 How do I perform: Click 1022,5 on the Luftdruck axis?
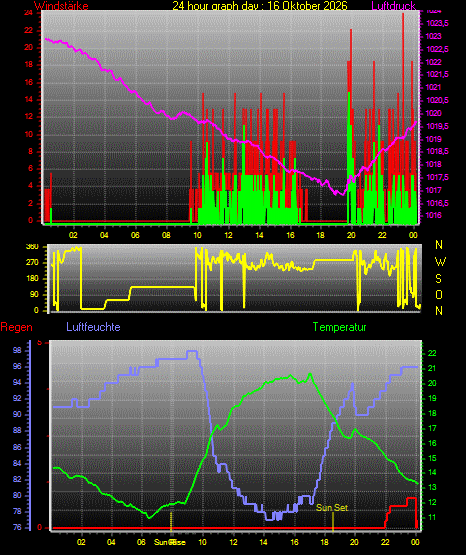point(437,49)
